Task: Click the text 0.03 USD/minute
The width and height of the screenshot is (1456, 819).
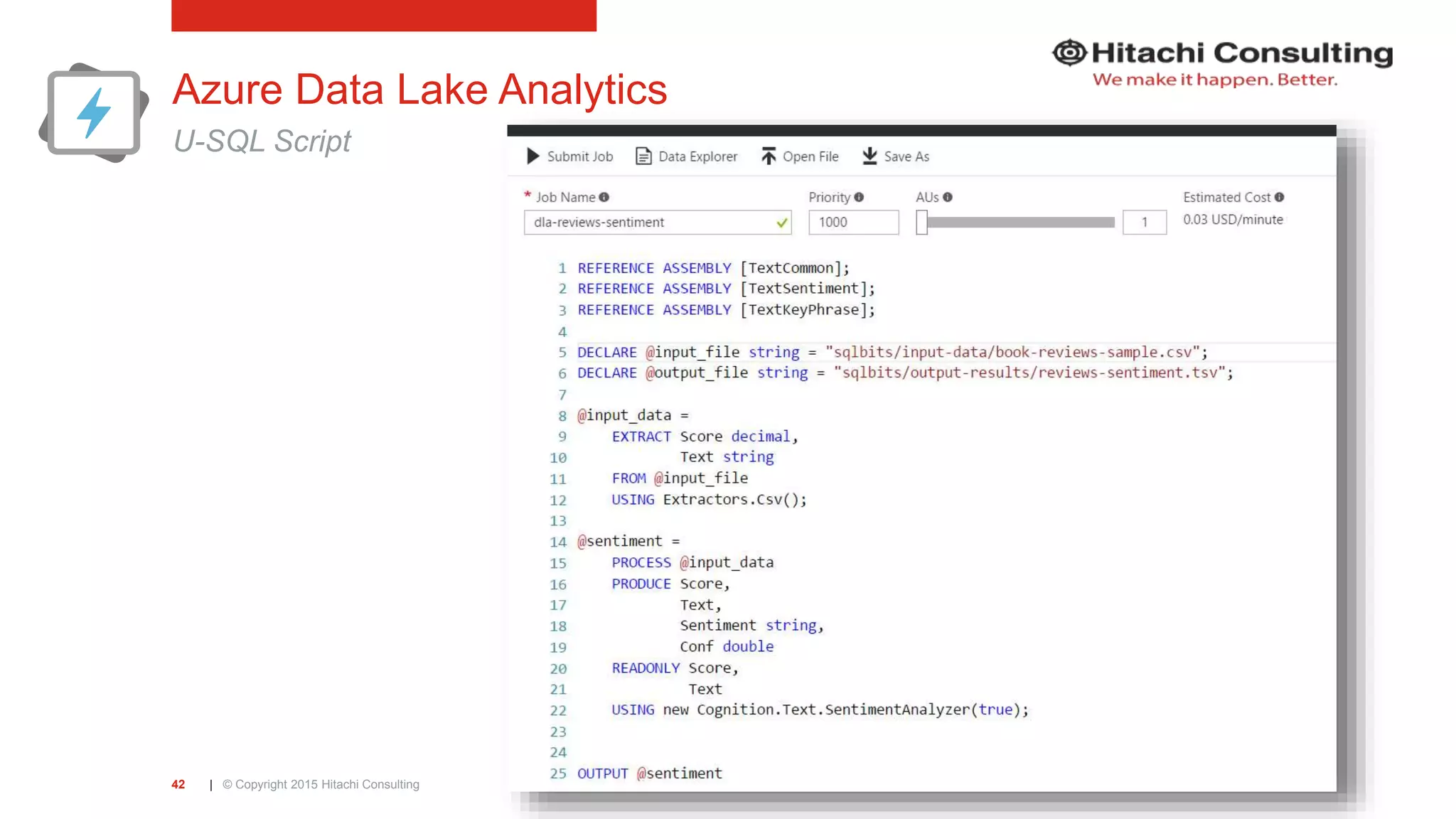Action: (x=1233, y=220)
